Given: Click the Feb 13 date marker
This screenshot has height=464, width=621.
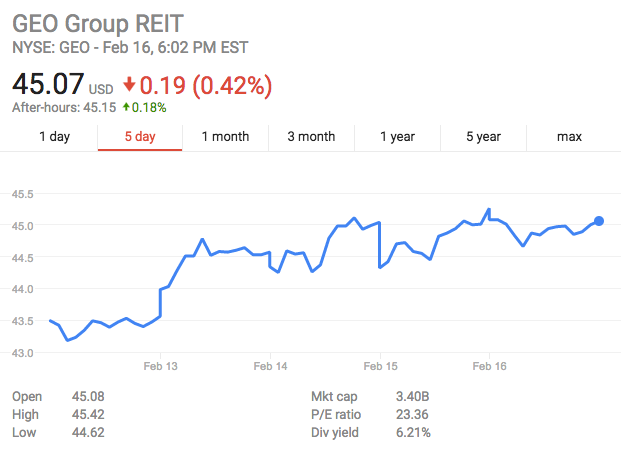Looking at the screenshot, I should [160, 366].
